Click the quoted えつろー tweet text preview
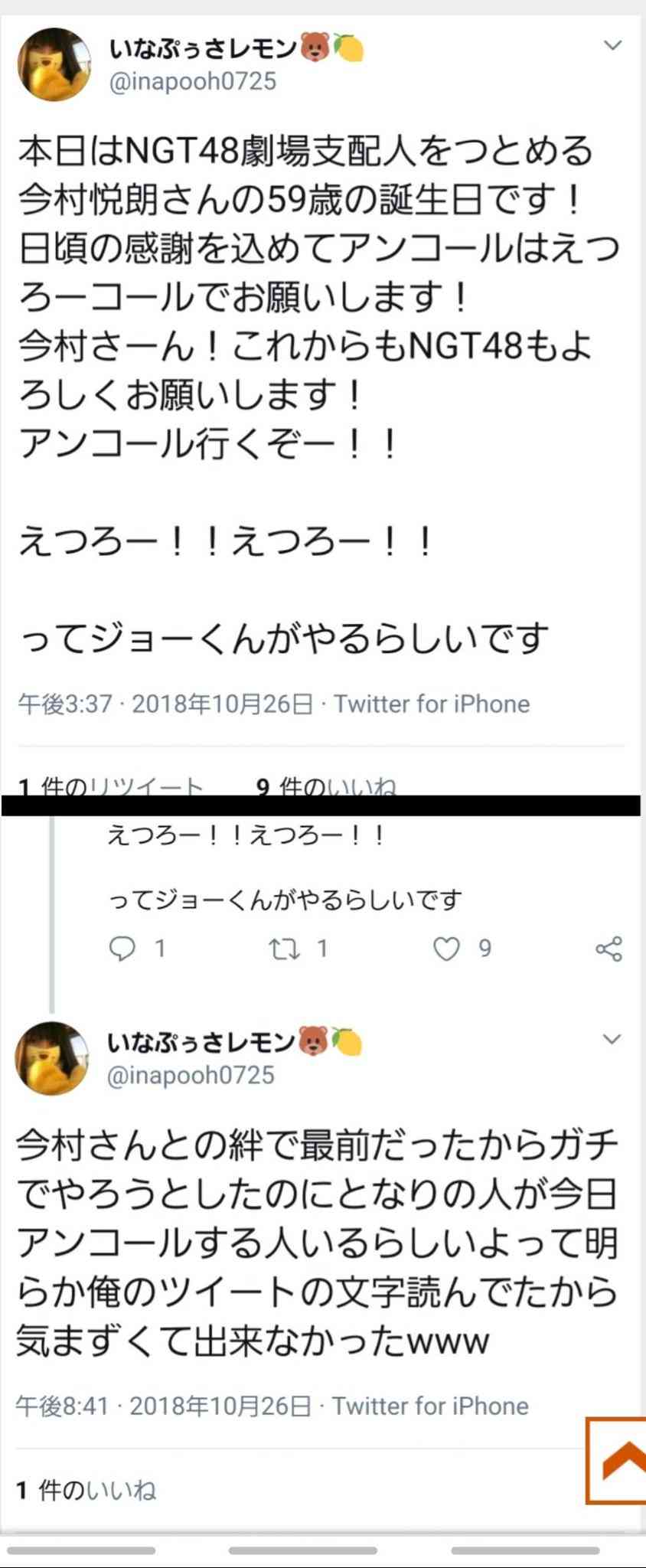The height and width of the screenshot is (1568, 646). pos(285,867)
